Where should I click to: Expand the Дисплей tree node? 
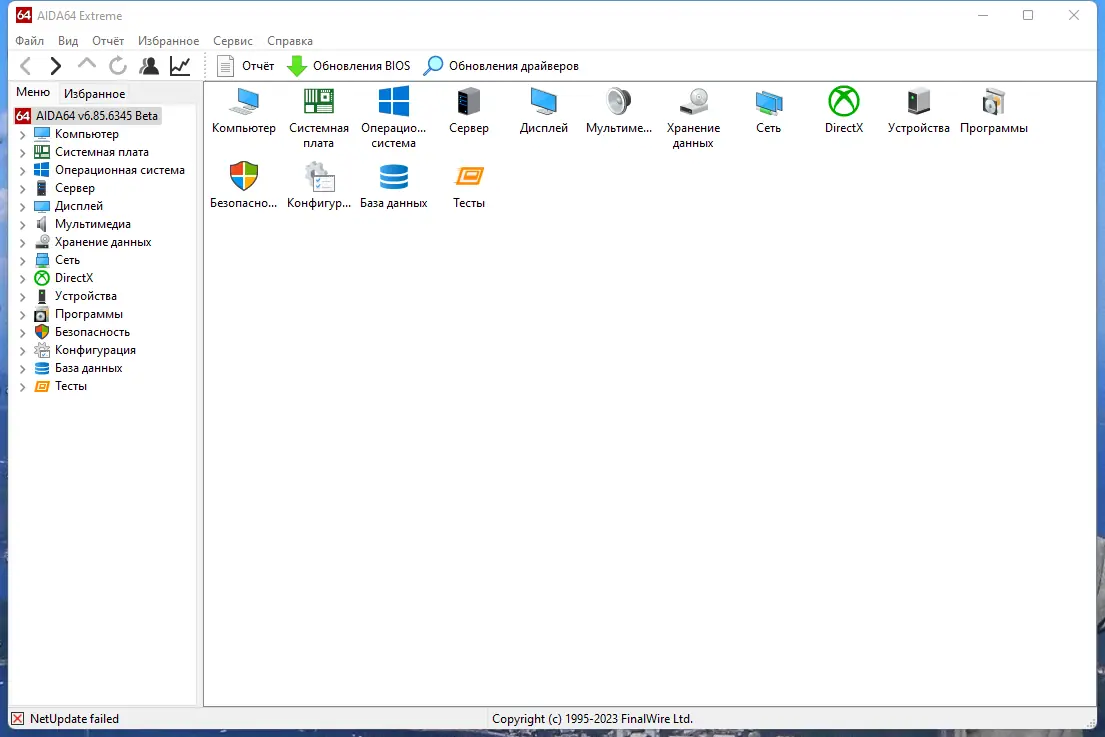pyautogui.click(x=23, y=206)
